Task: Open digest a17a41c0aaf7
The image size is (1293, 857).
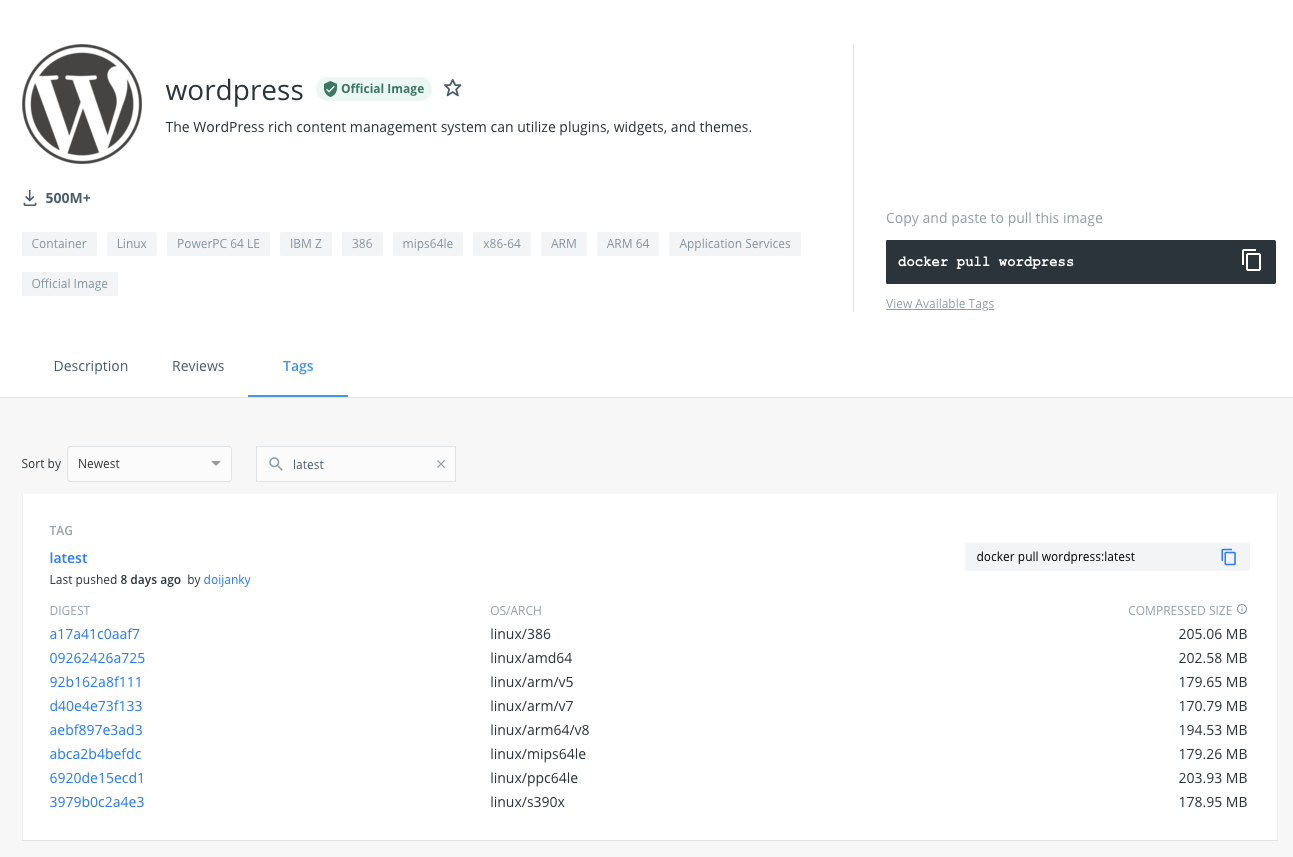Action: tap(95, 634)
